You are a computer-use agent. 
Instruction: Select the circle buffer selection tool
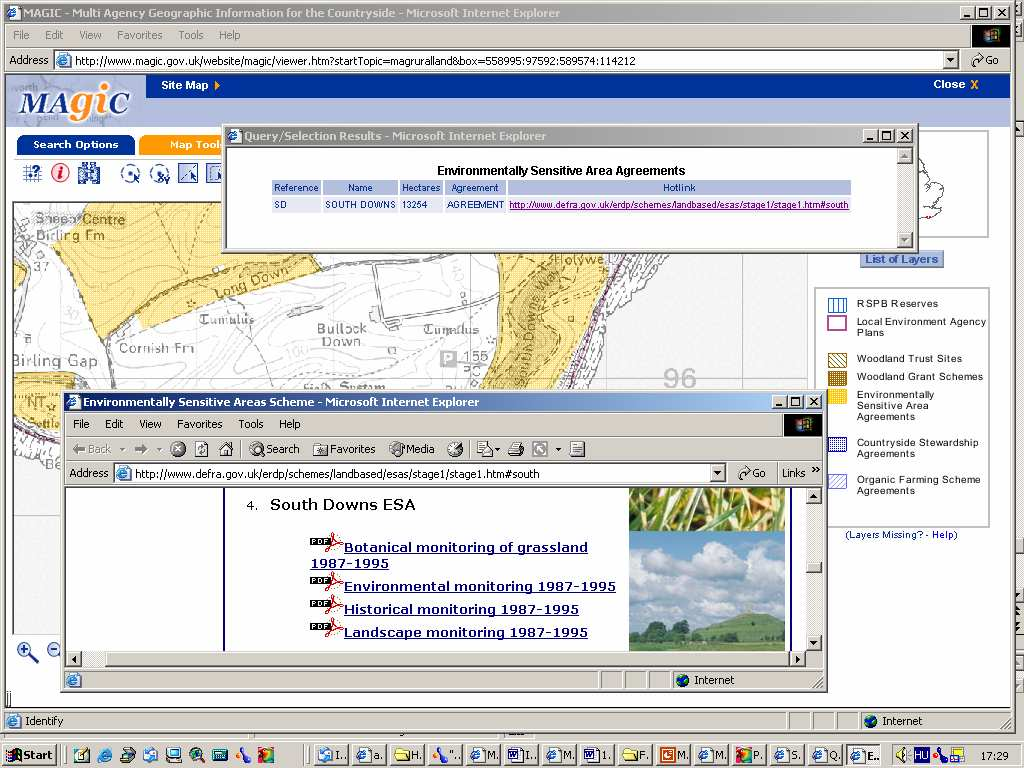click(x=159, y=174)
